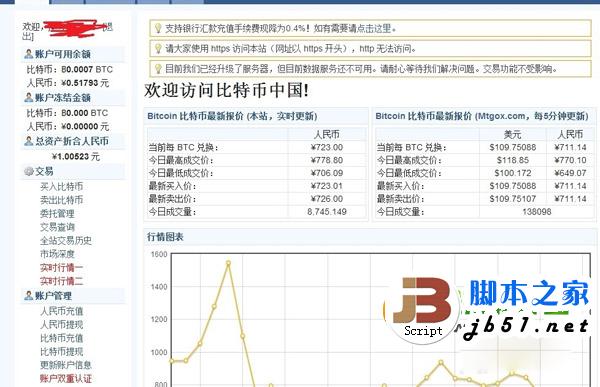Image resolution: width=600 pixels, height=387 pixels.
Task: Click the ¥778.80 今日最高成交价 value
Action: [327, 160]
